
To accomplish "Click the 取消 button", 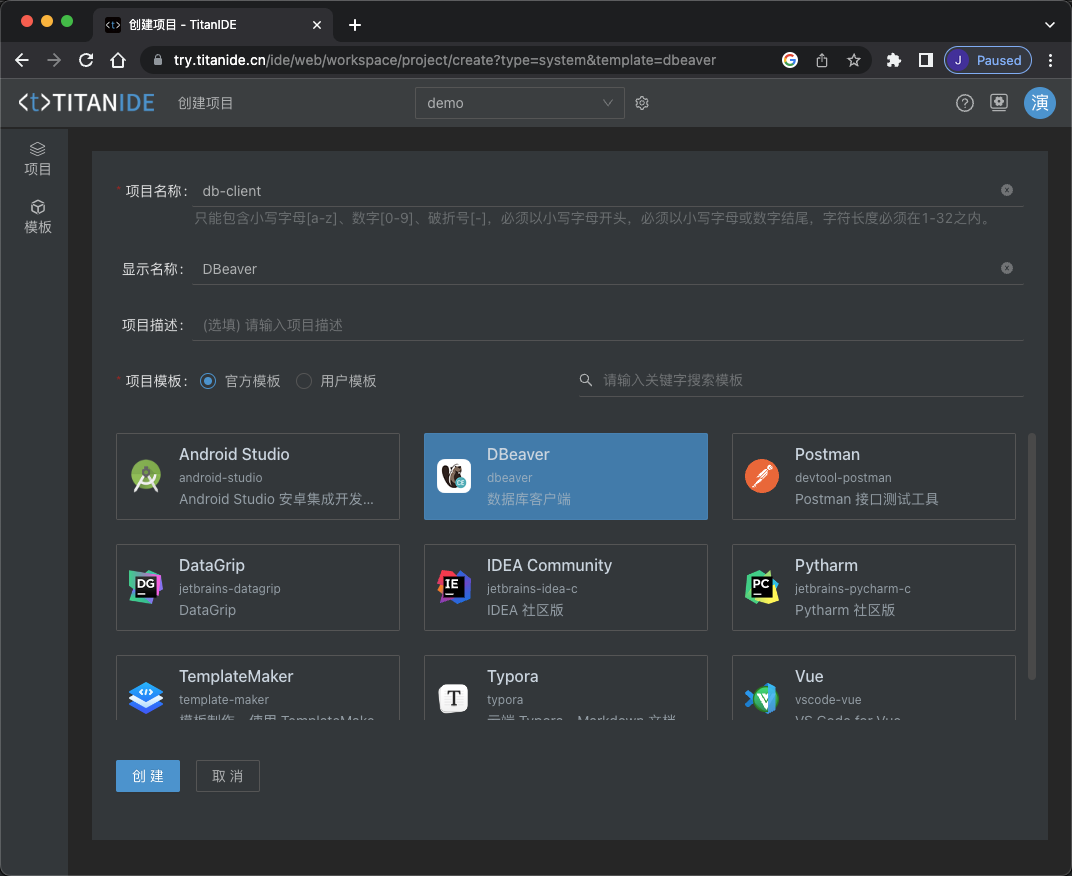I will (228, 776).
